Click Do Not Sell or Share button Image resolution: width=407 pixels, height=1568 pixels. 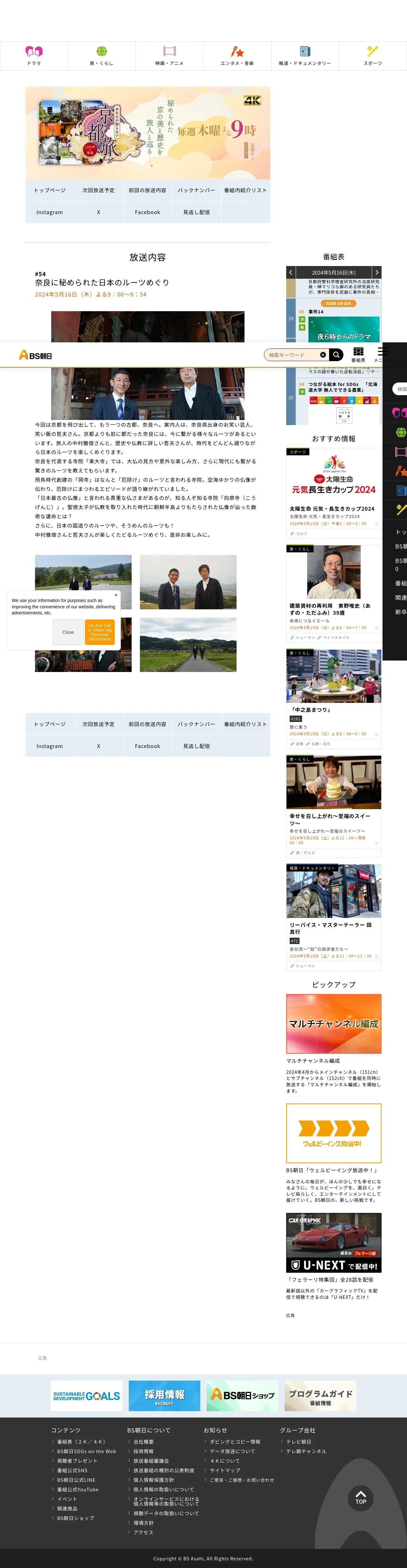click(x=100, y=633)
